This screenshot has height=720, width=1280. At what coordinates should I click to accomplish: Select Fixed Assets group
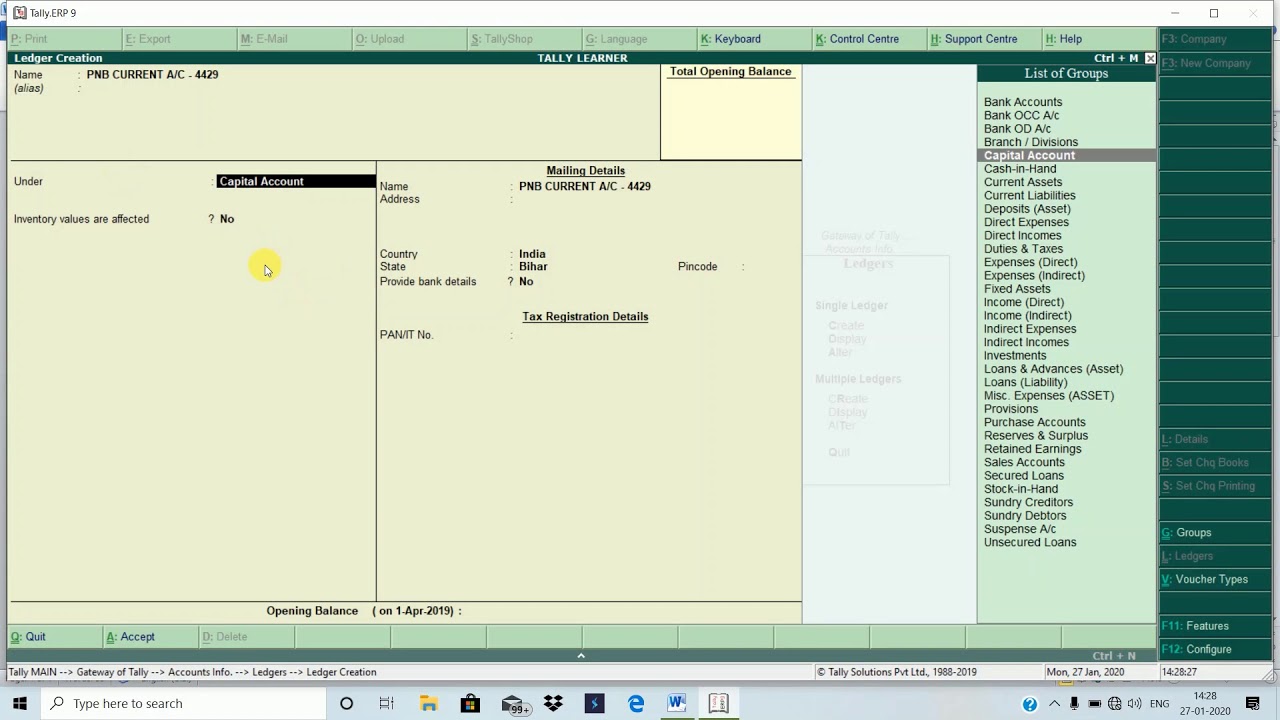(1017, 289)
